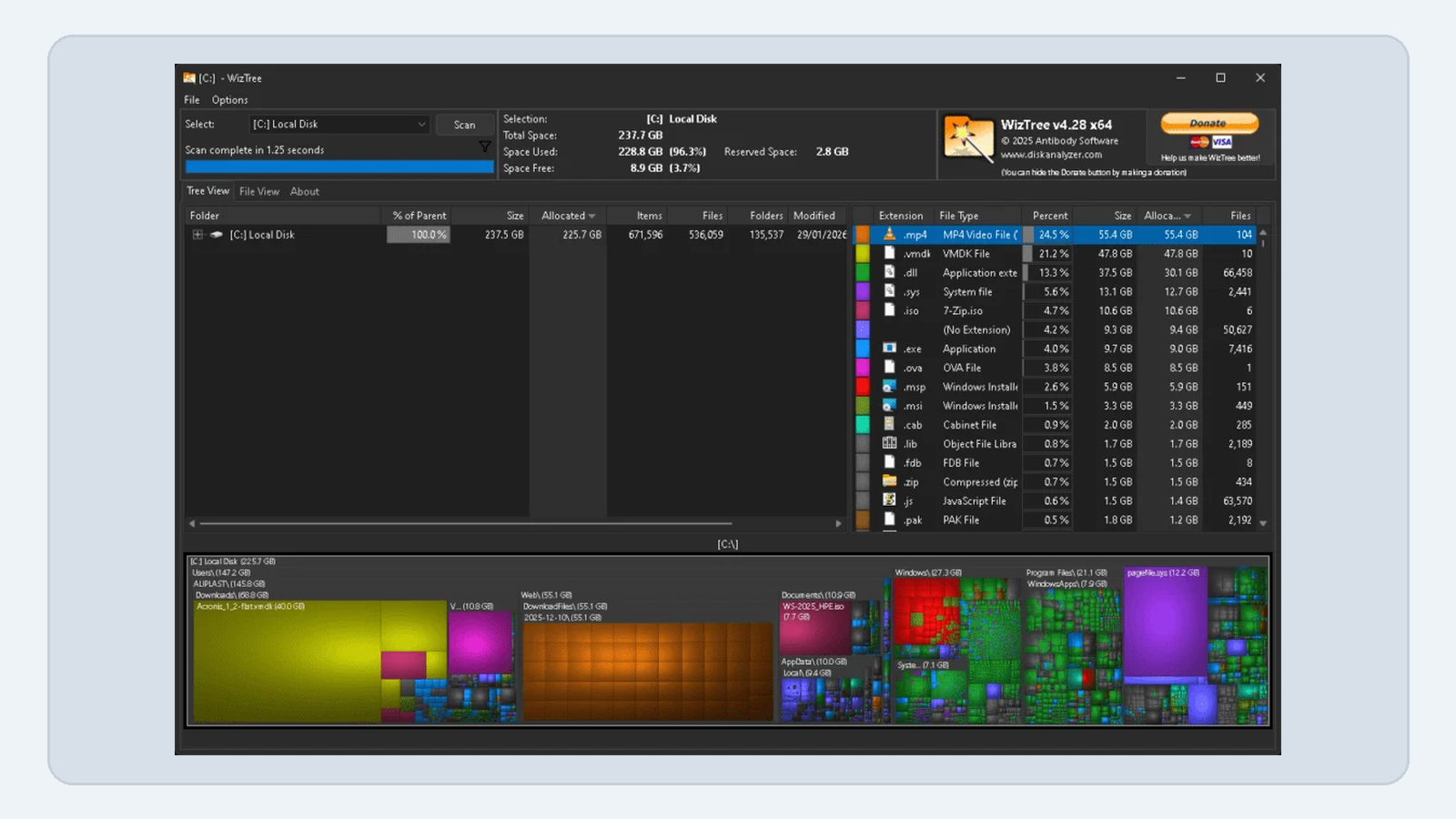Click the Scan button

point(465,125)
